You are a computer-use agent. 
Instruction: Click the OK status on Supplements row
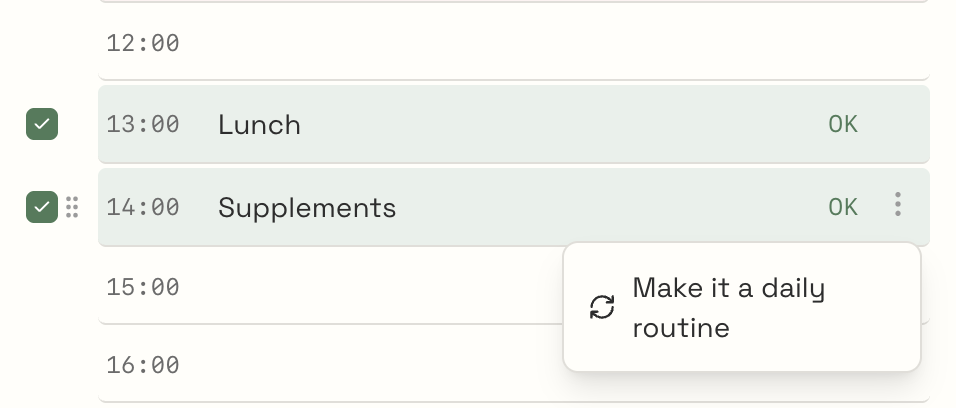(x=842, y=207)
